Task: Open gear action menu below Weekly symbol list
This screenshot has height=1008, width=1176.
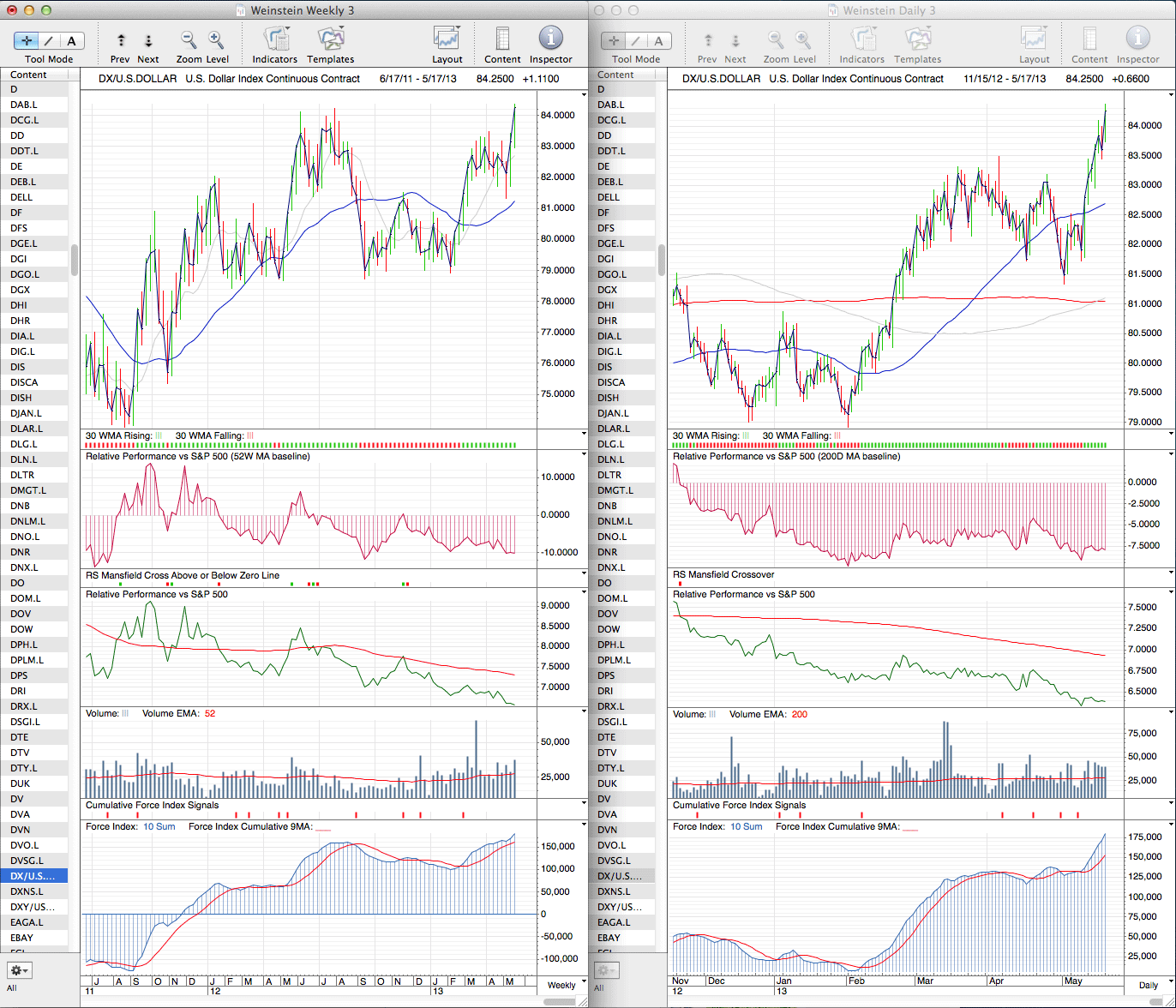Action: [x=20, y=970]
